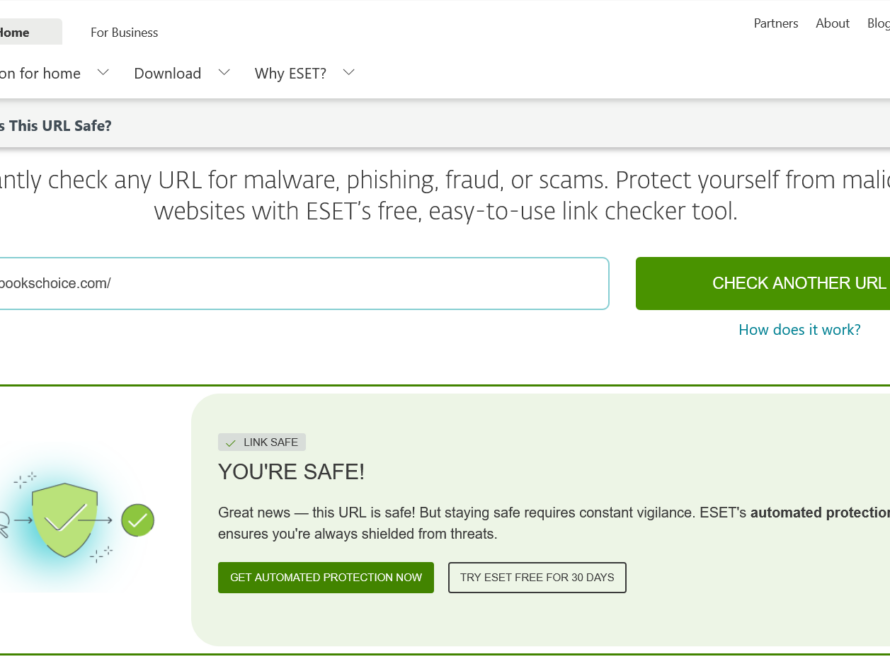Screen dimensions: 890x664
Task: Click GET AUTOMATED PROTECTION NOW
Action: pyautogui.click(x=325, y=577)
